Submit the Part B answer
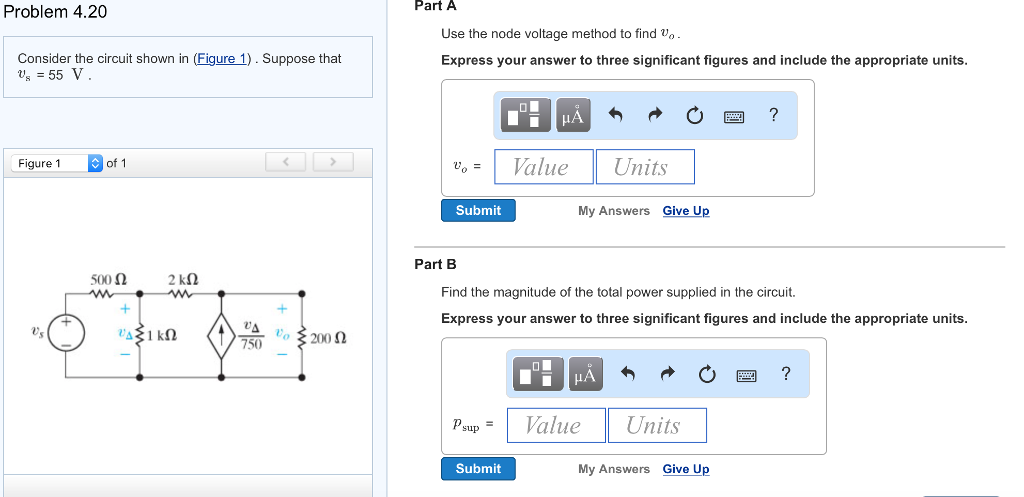Viewport: 1024px width, 497px height. pyautogui.click(x=478, y=468)
